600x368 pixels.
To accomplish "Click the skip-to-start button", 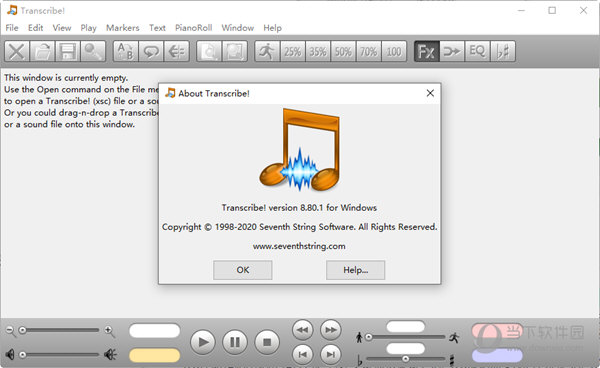I will coord(303,355).
